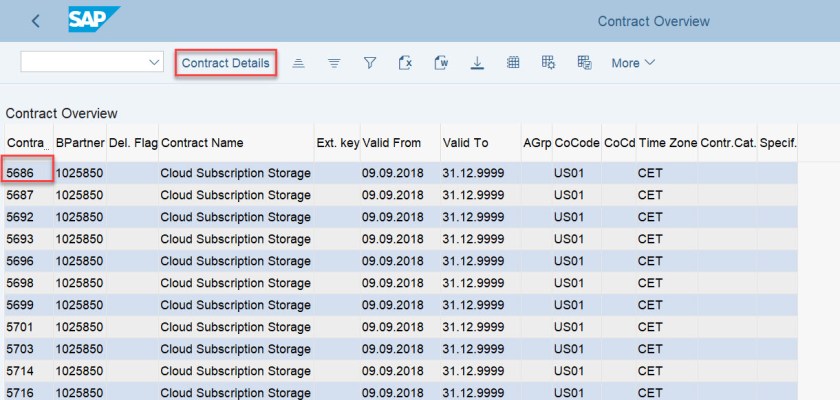
Task: Export list to word processing icon
Action: click(441, 63)
